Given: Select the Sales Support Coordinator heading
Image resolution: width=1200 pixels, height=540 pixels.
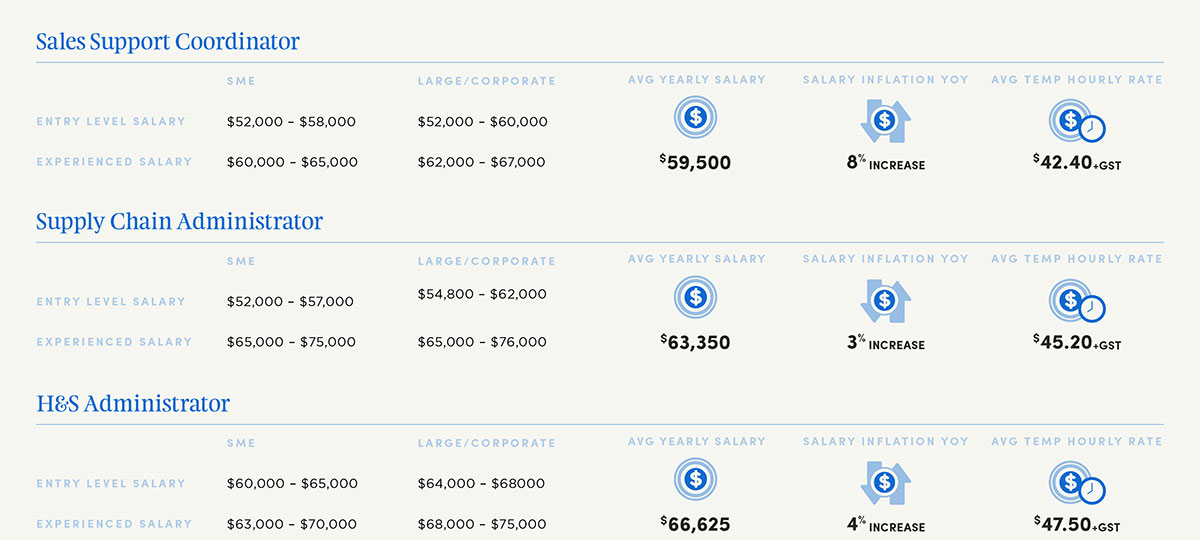Looking at the screenshot, I should click(x=168, y=42).
